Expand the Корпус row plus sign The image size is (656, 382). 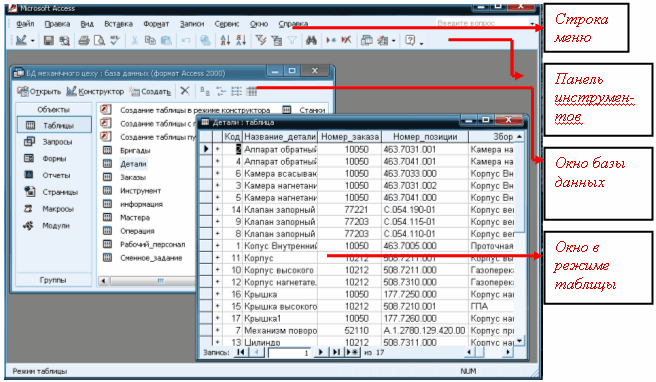pos(217,258)
